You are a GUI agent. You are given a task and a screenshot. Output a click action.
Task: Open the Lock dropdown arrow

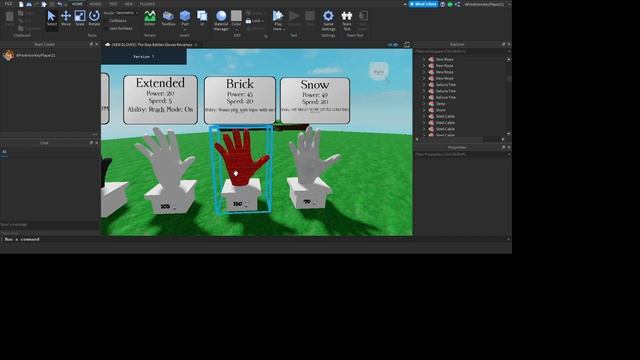262,21
